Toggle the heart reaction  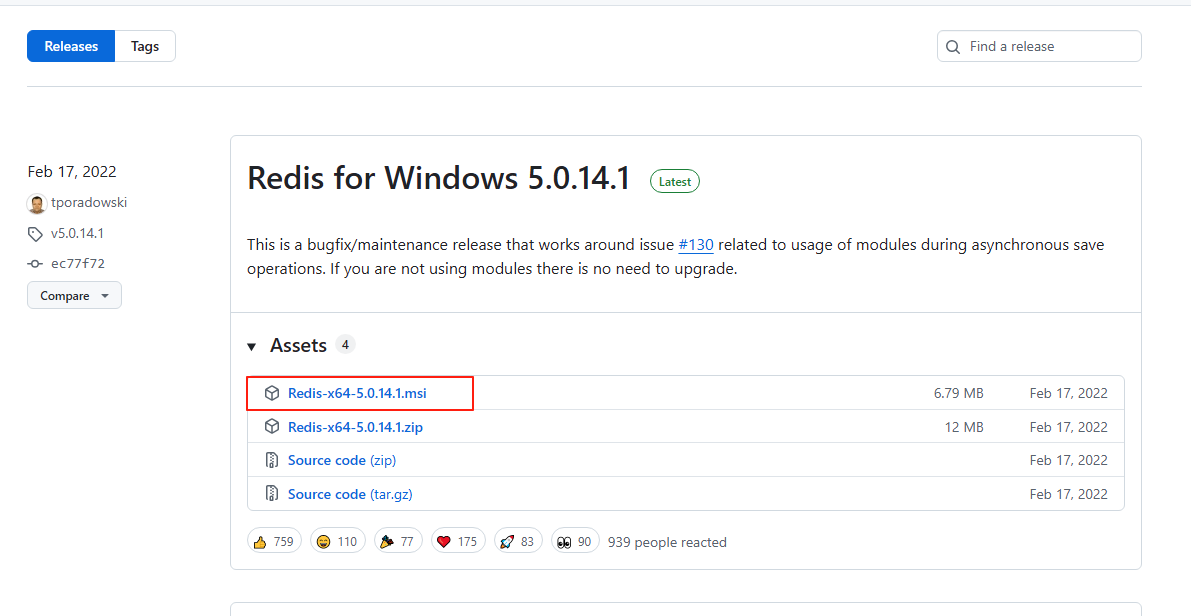click(458, 542)
